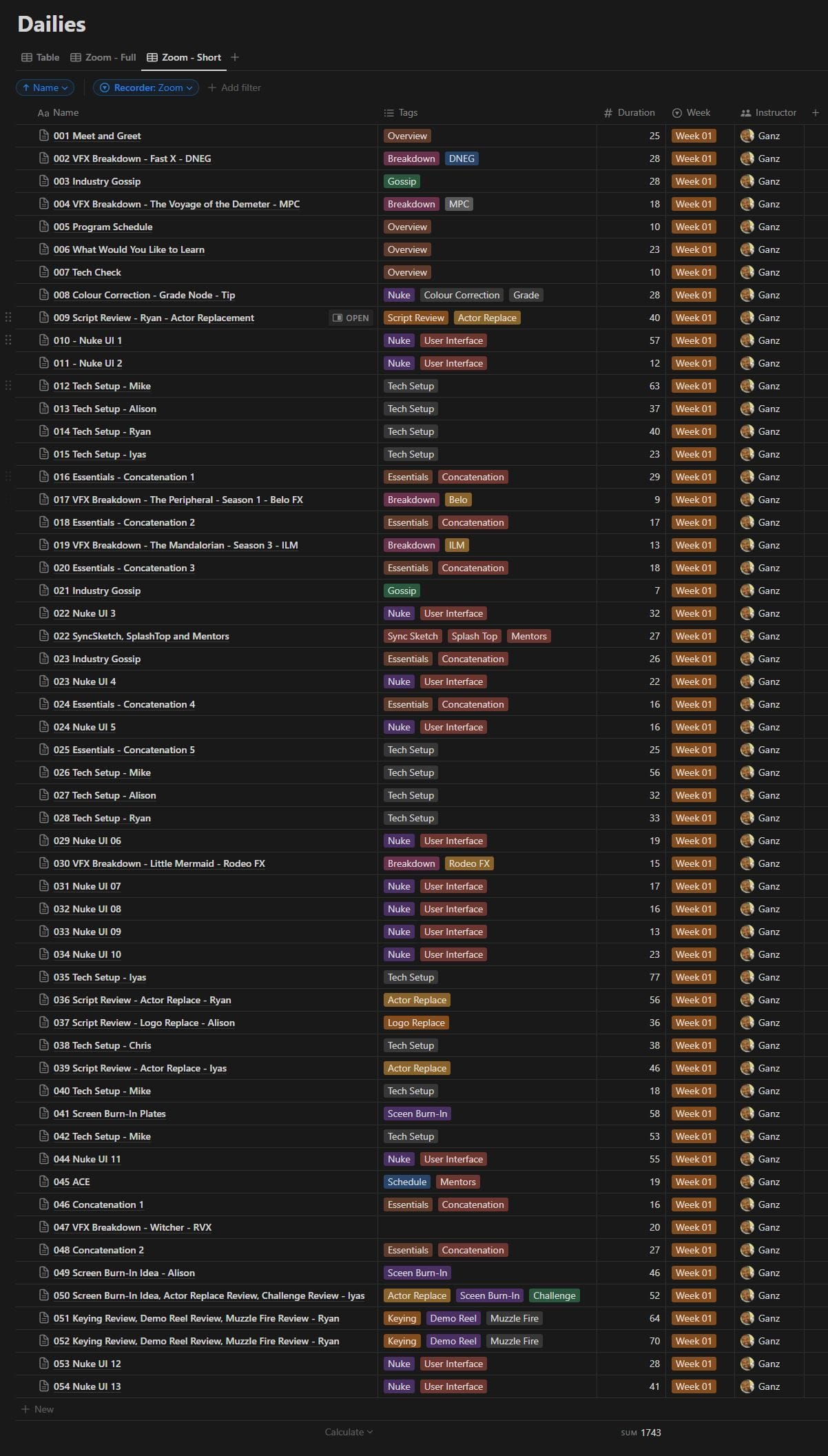
Task: Switch to the Table view tab
Action: [x=41, y=57]
